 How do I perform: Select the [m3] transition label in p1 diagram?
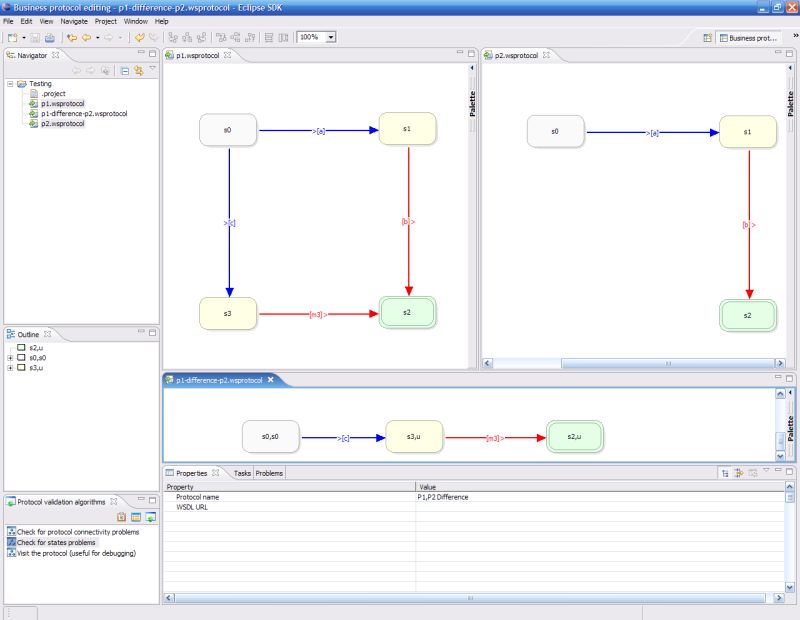[318, 314]
